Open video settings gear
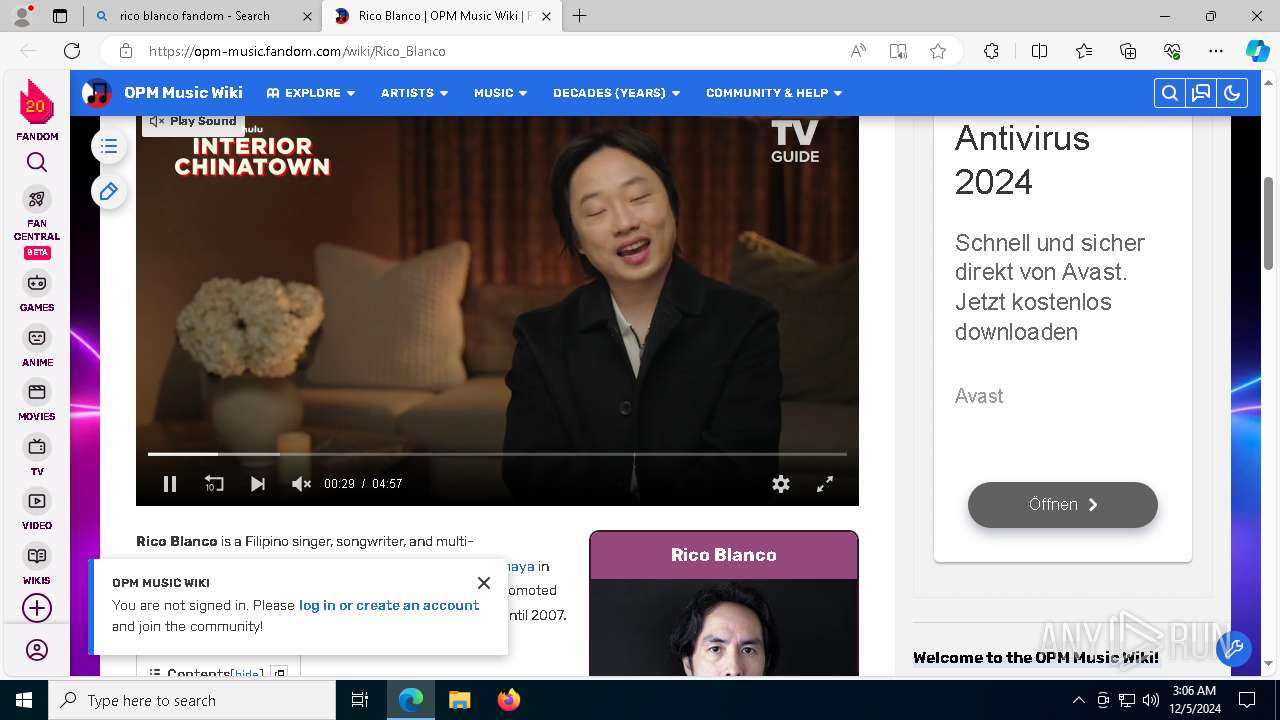 [x=781, y=484]
